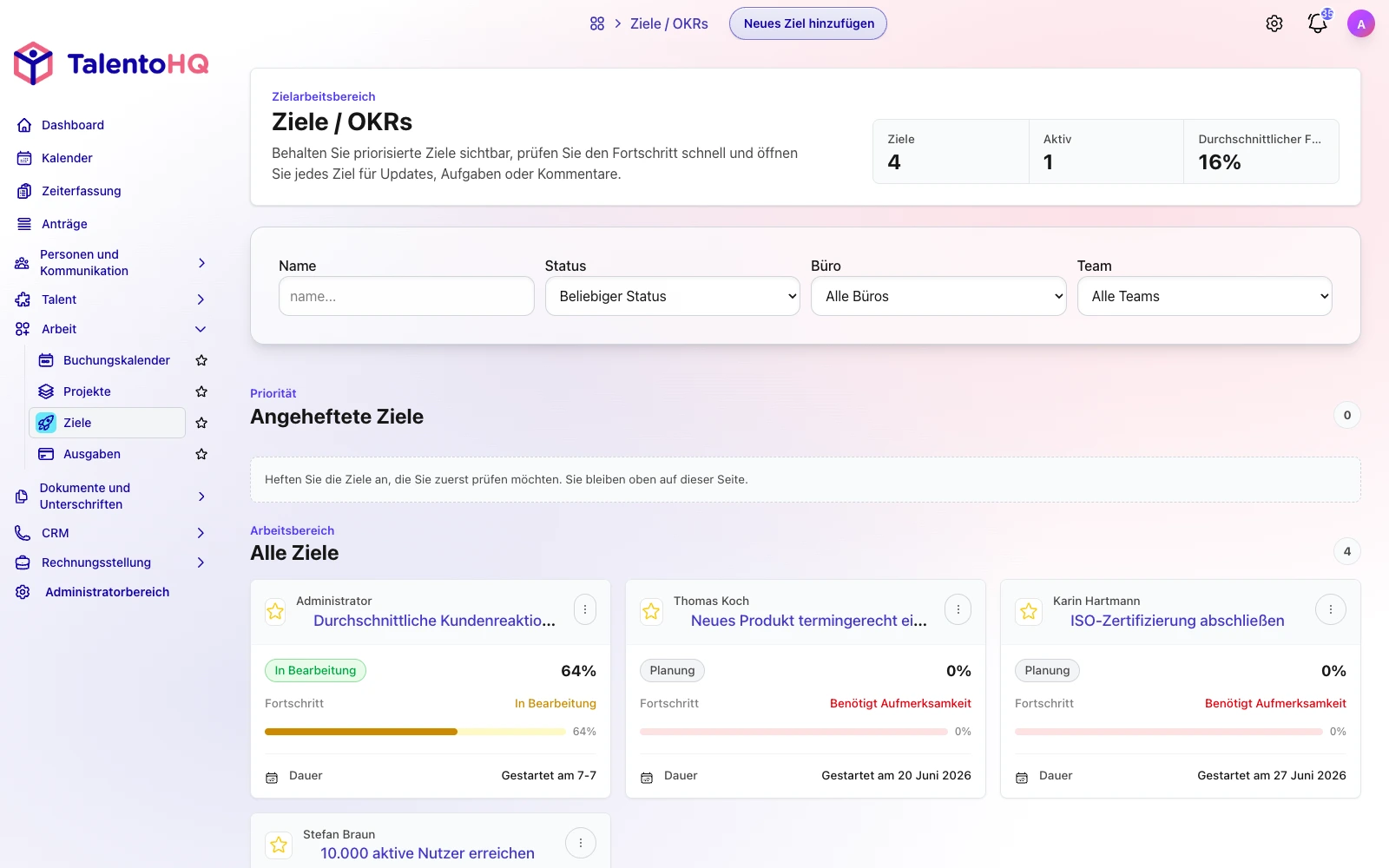The height and width of the screenshot is (868, 1389).
Task: Pin the Durchschnittliche Kundenreaktio... goal
Action: (275, 611)
